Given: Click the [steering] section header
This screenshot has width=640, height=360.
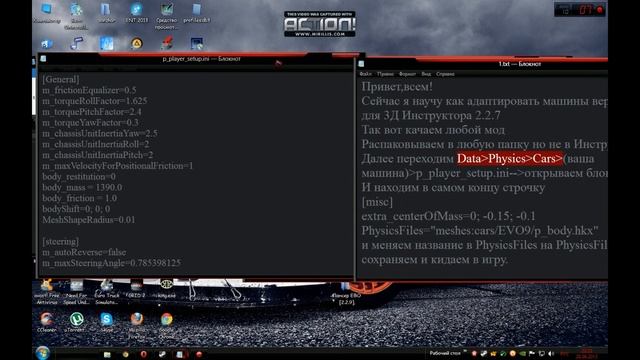Looking at the screenshot, I should point(60,241).
